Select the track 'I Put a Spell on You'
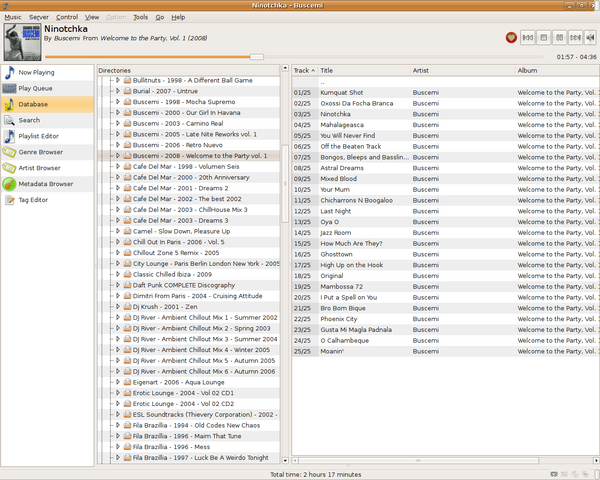This screenshot has width=600, height=480. pyautogui.click(x=445, y=297)
